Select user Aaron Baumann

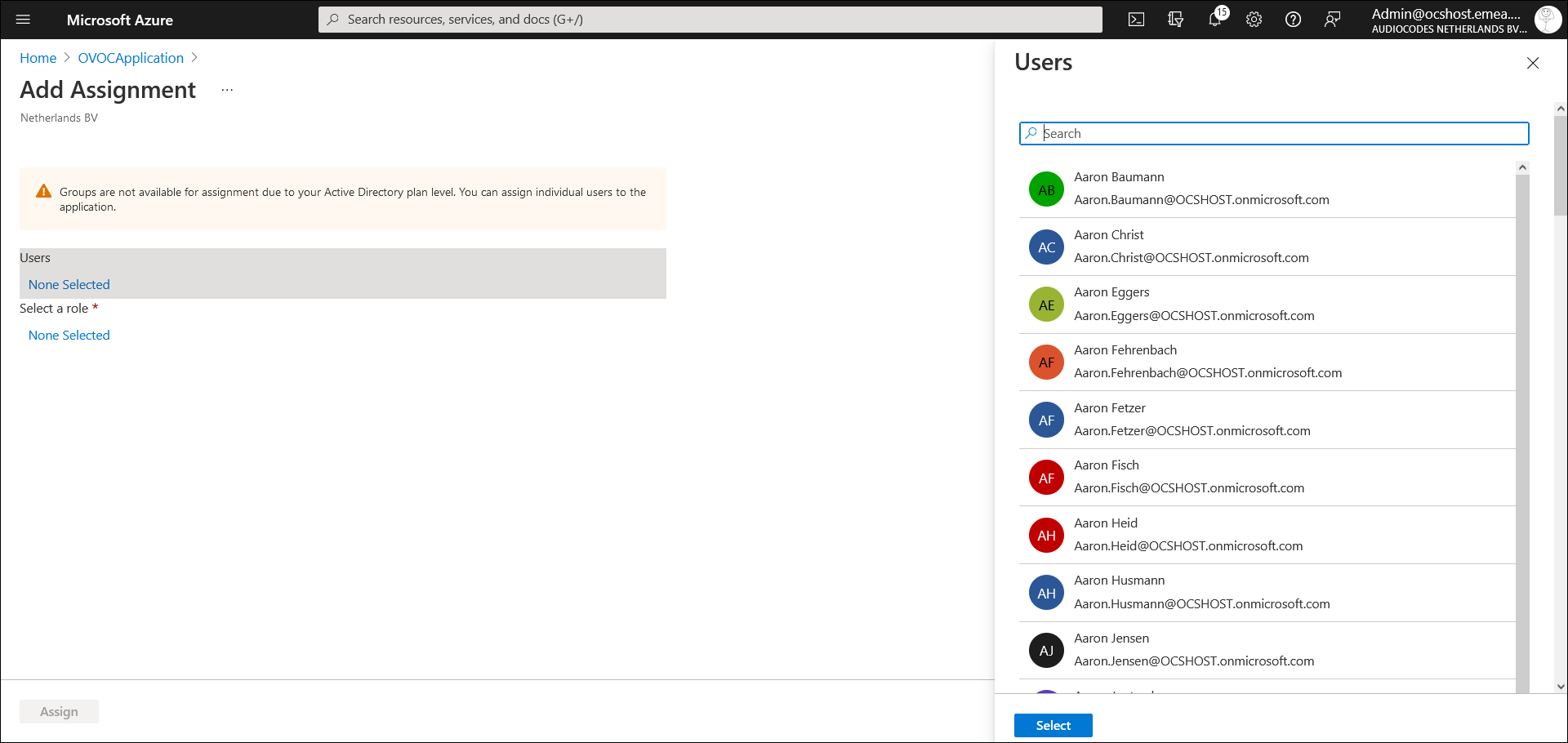[1200, 189]
